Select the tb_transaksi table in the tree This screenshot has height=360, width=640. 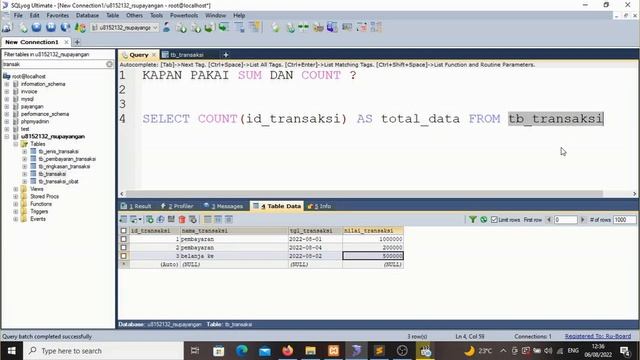(52, 174)
